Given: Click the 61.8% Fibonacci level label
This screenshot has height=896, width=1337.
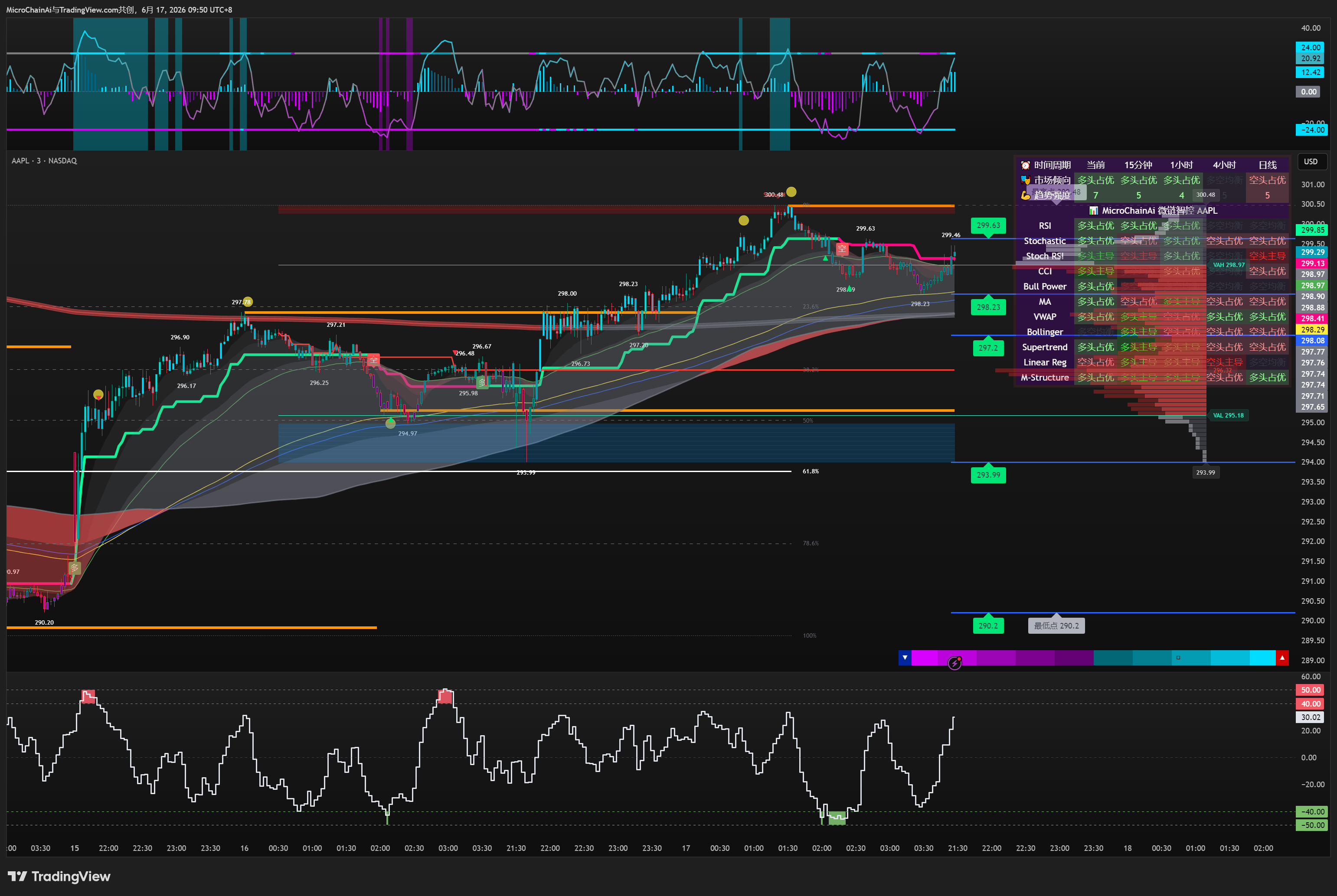Looking at the screenshot, I should (x=811, y=472).
